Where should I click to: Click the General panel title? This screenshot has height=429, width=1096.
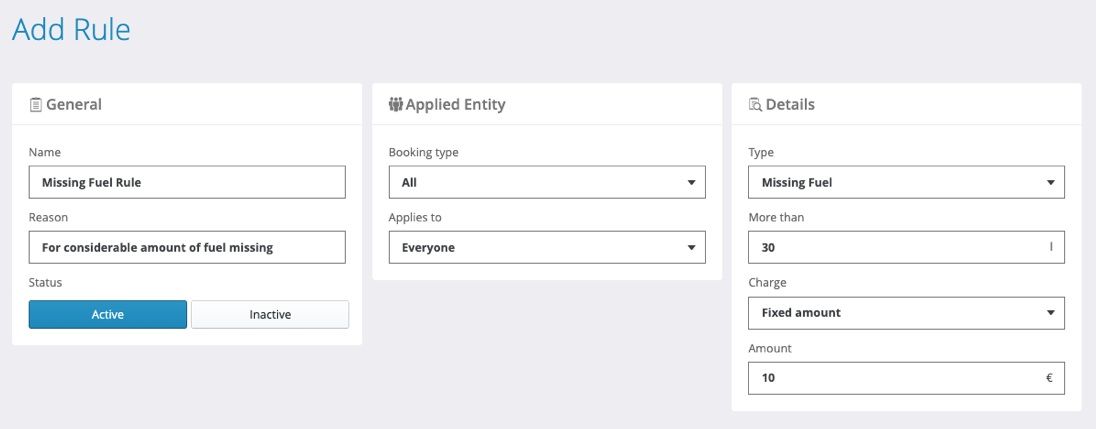(74, 104)
